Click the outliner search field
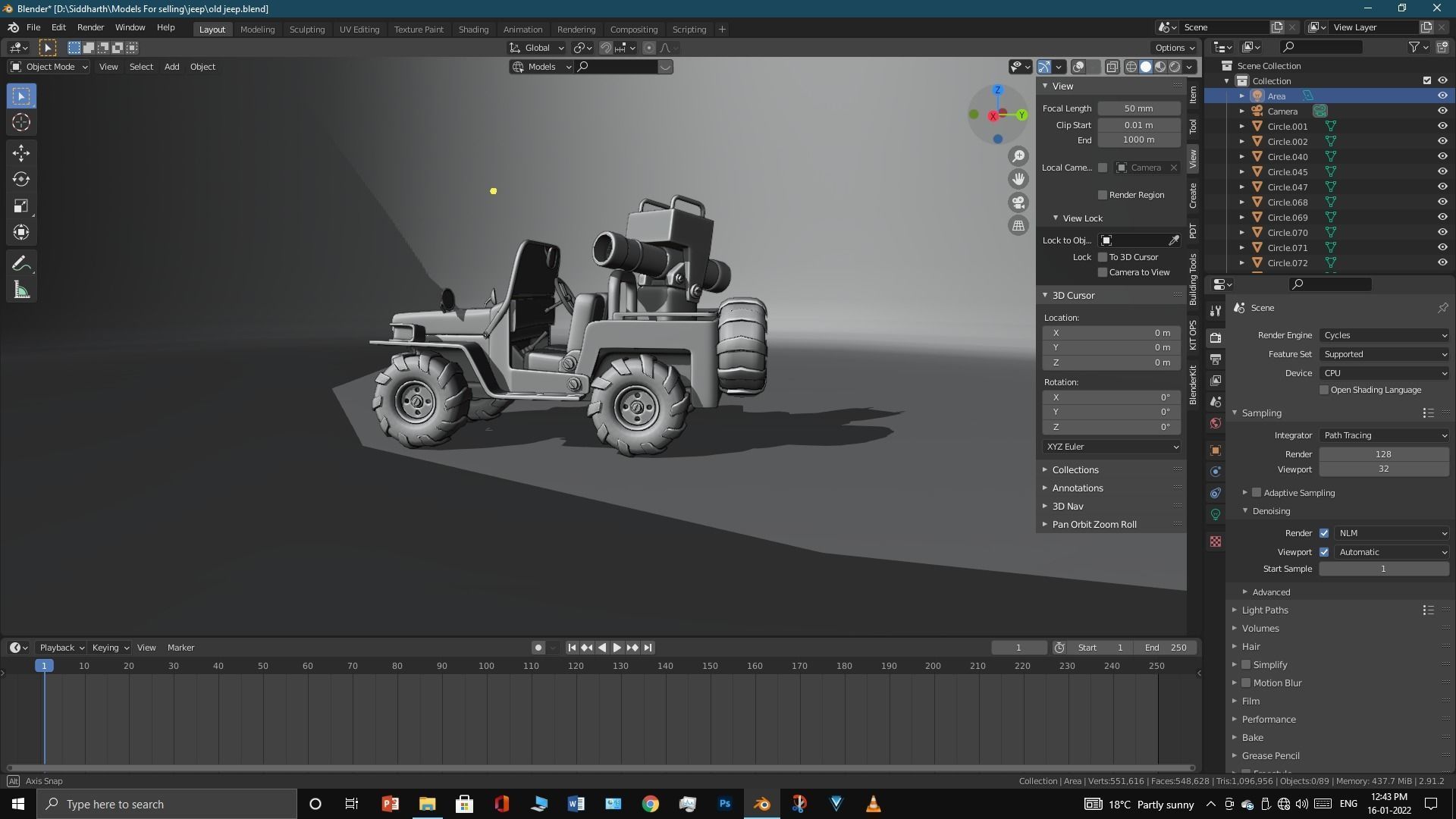 point(1320,47)
